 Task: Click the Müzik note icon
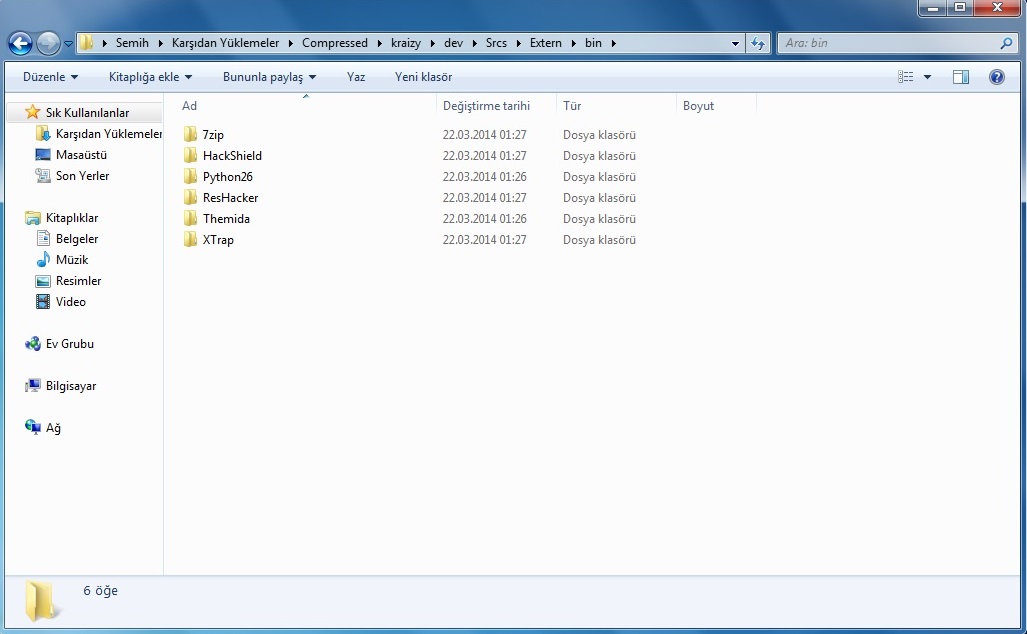[43, 259]
